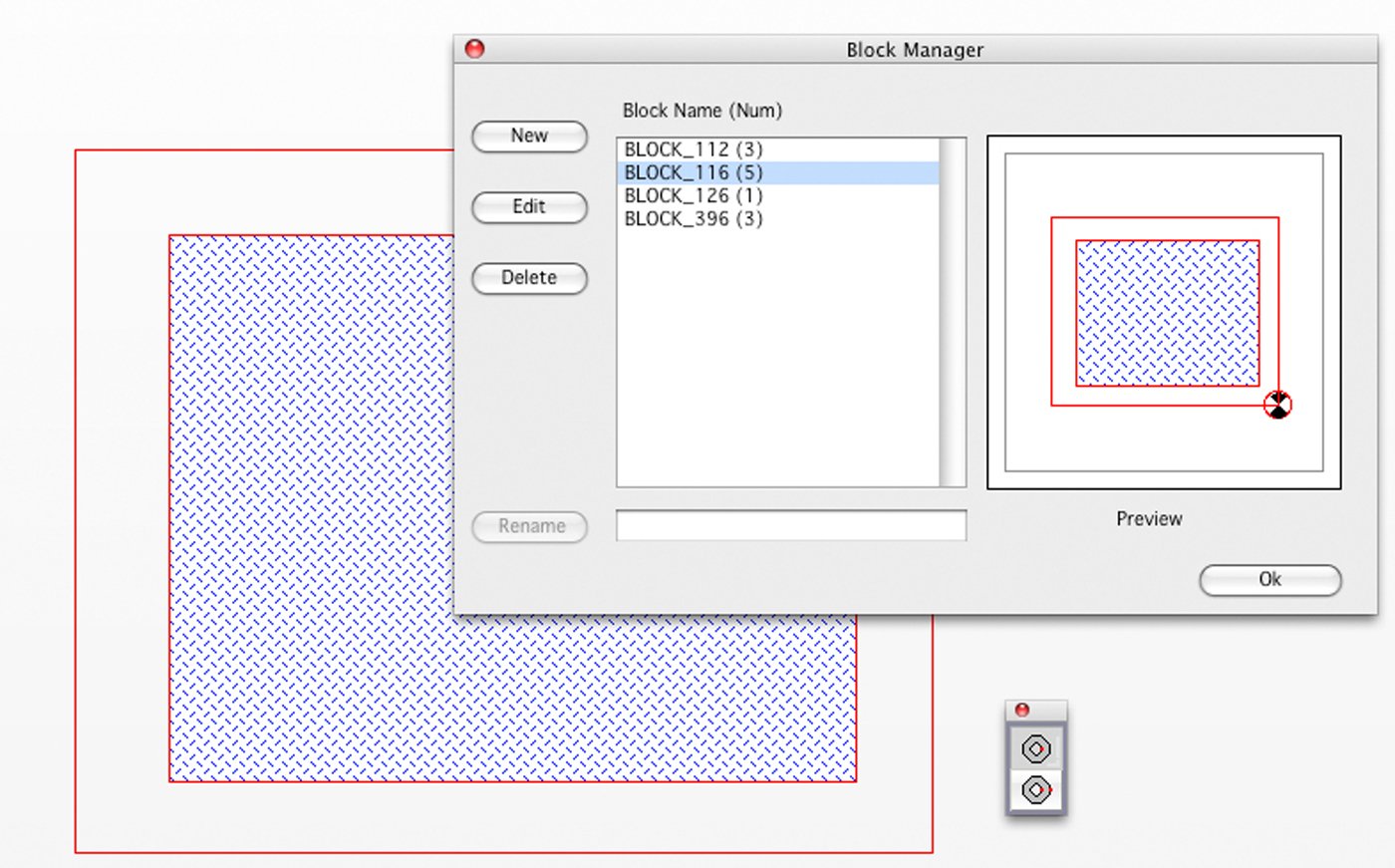Click the block list vertical scrollbar
This screenshot has width=1395, height=868.
[953, 312]
